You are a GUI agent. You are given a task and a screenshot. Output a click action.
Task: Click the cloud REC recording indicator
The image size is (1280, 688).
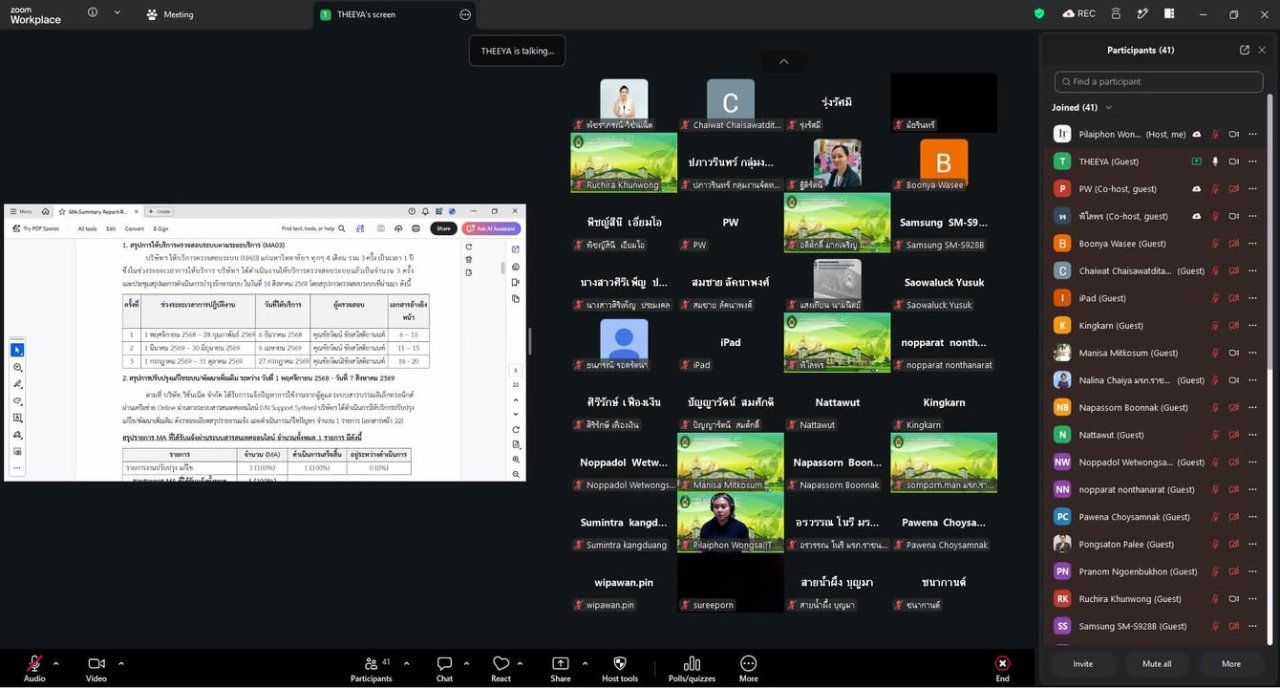(x=1079, y=14)
